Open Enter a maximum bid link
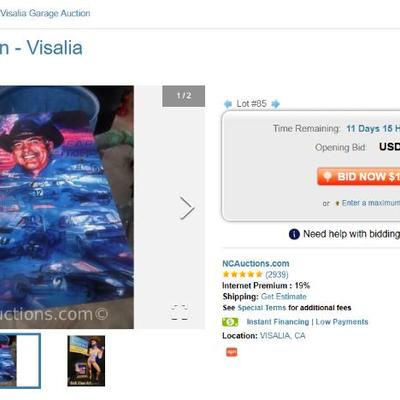Image resolution: width=400 pixels, height=400 pixels. (371, 203)
